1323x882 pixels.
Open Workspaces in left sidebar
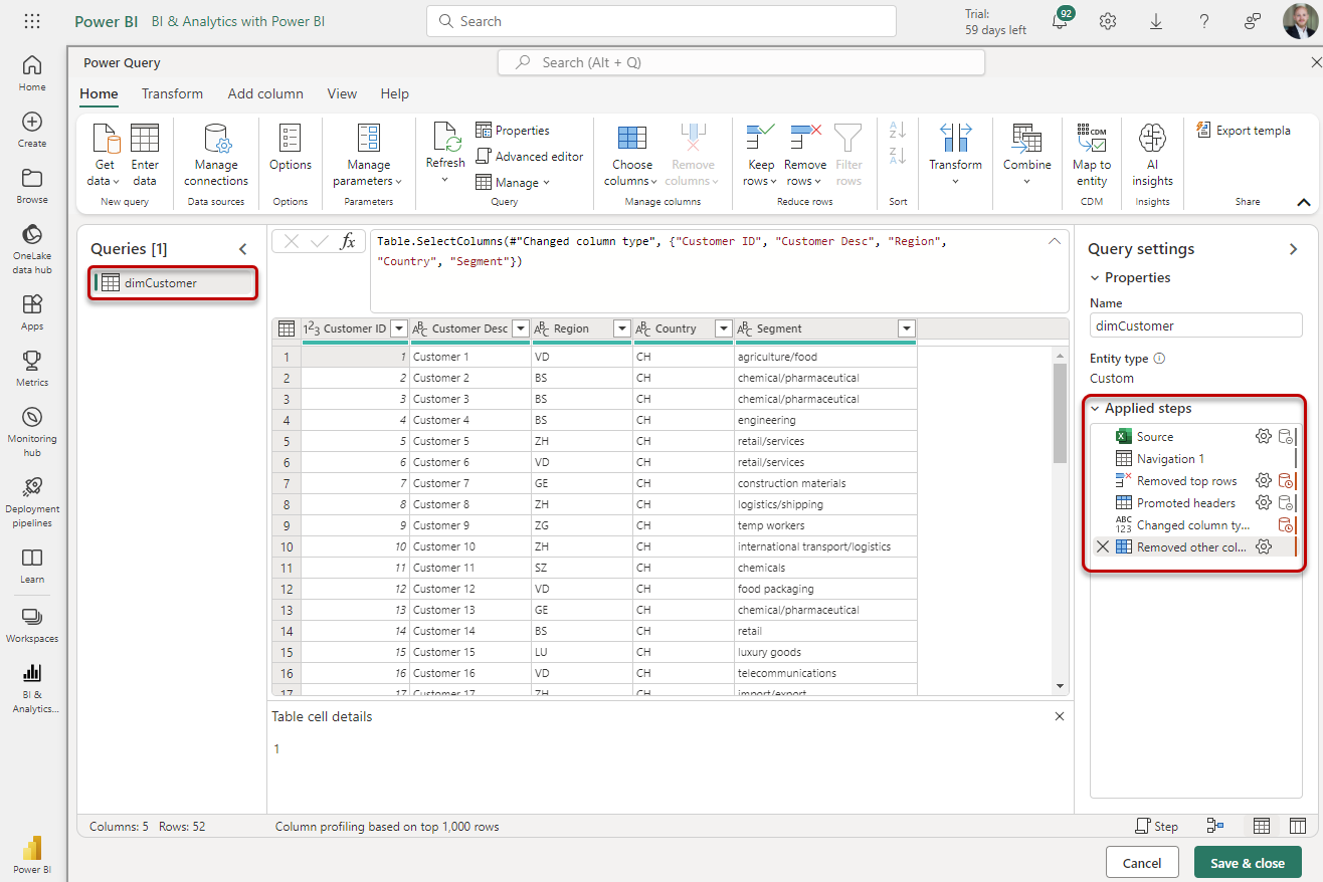pyautogui.click(x=32, y=625)
